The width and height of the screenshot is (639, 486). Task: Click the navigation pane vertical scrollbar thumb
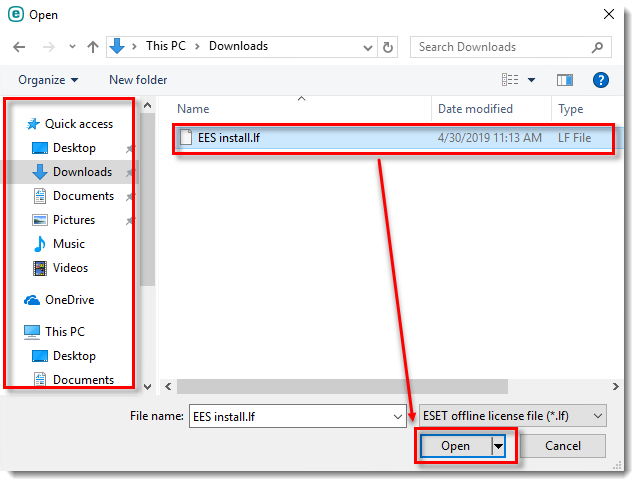(147, 200)
